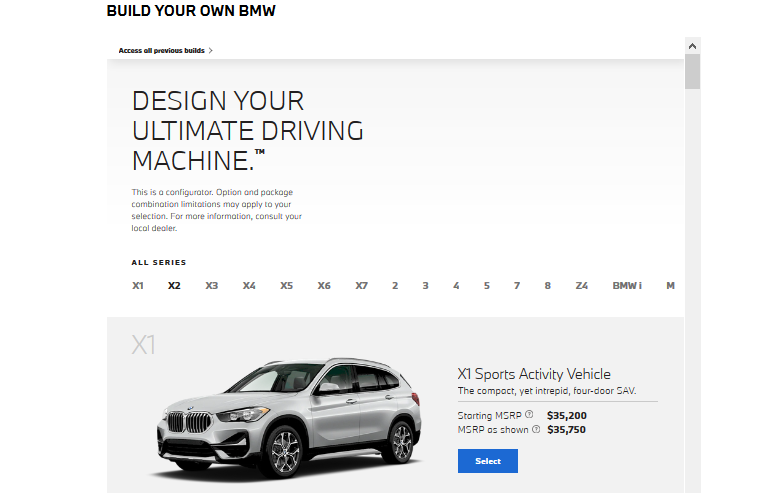Screen dimensions: 782x493
Task: Choose the 8 series tab
Action: click(548, 286)
